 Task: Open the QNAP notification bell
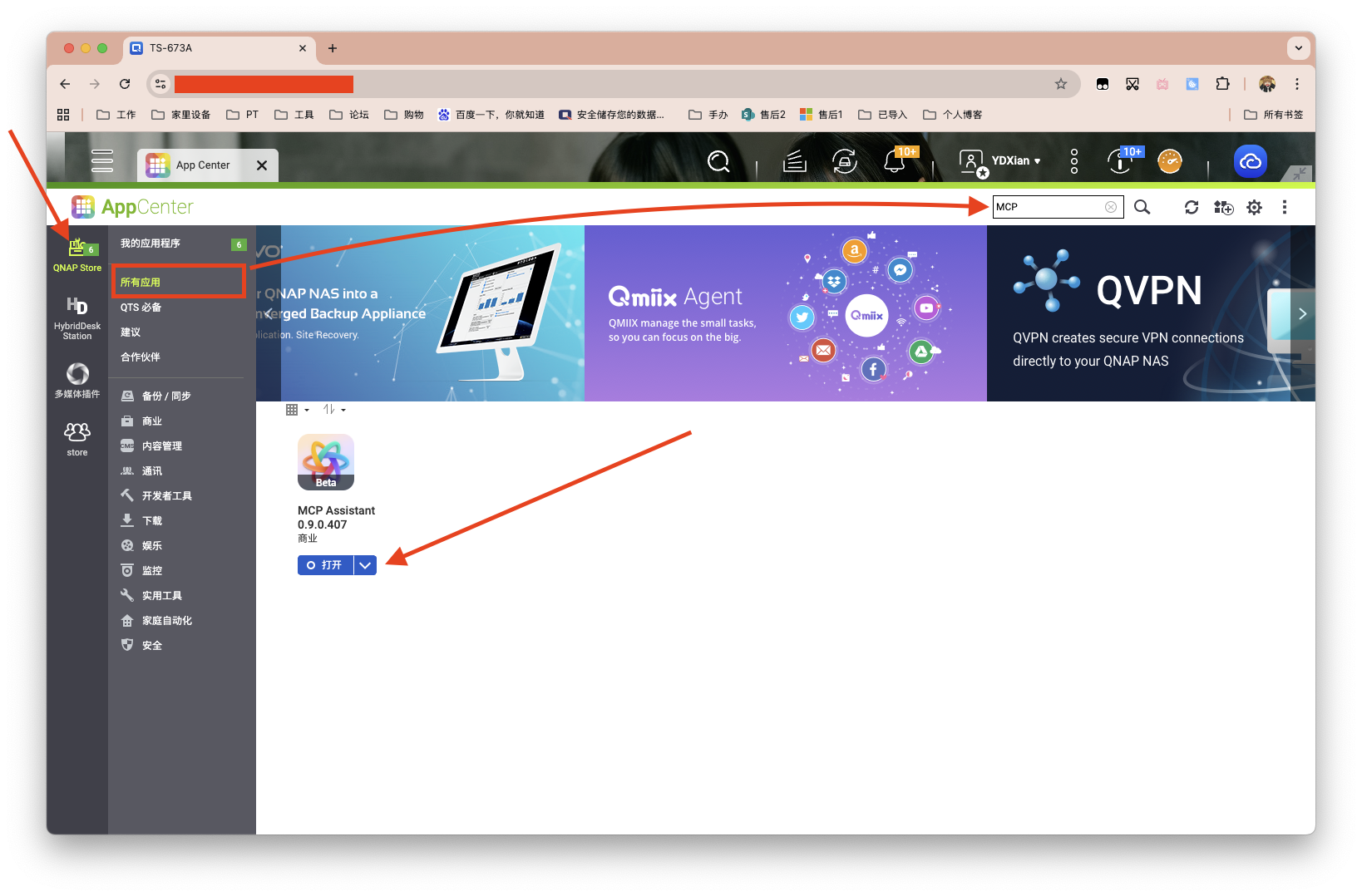point(895,161)
